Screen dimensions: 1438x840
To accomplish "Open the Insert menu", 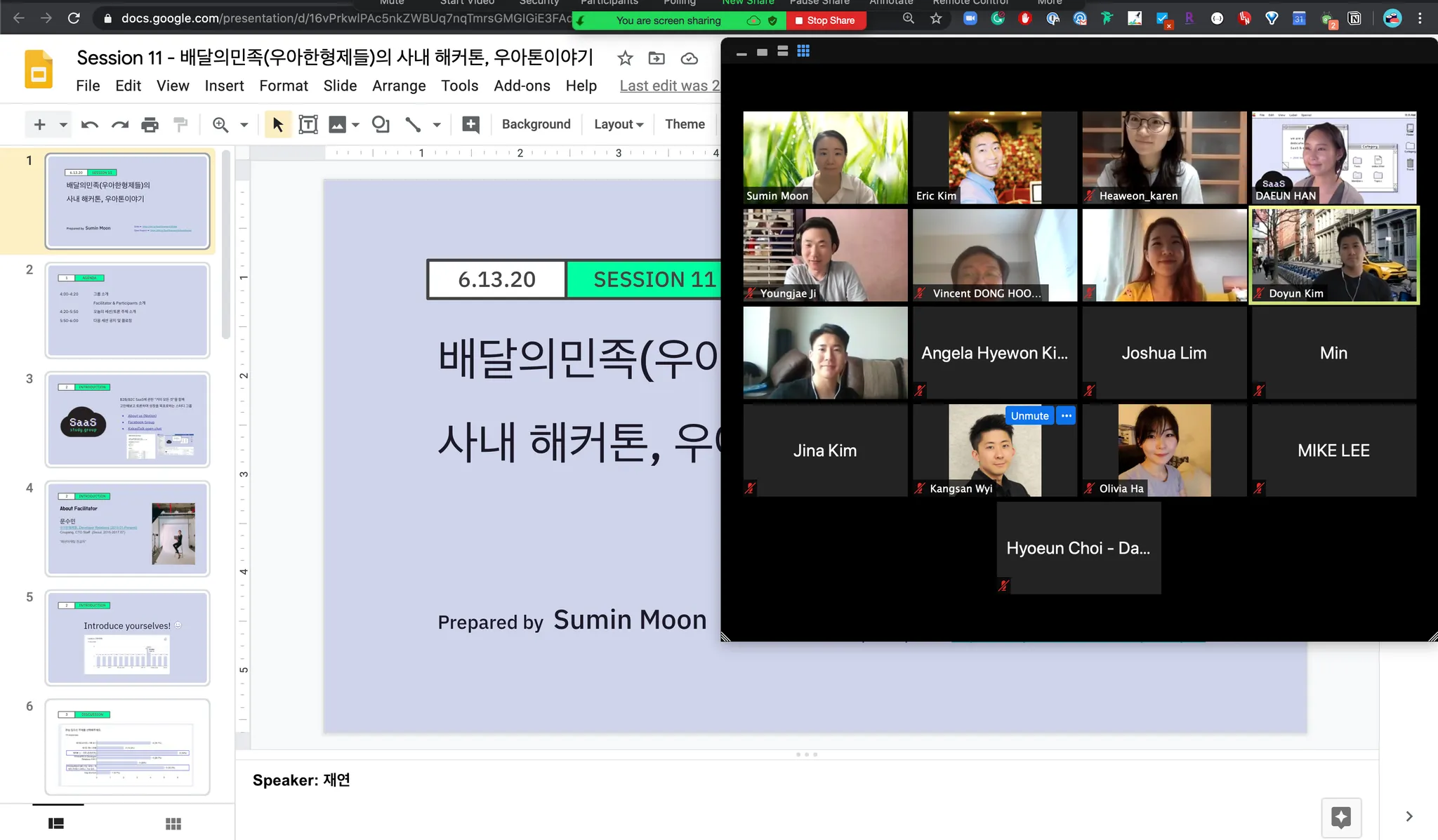I will coord(224,86).
